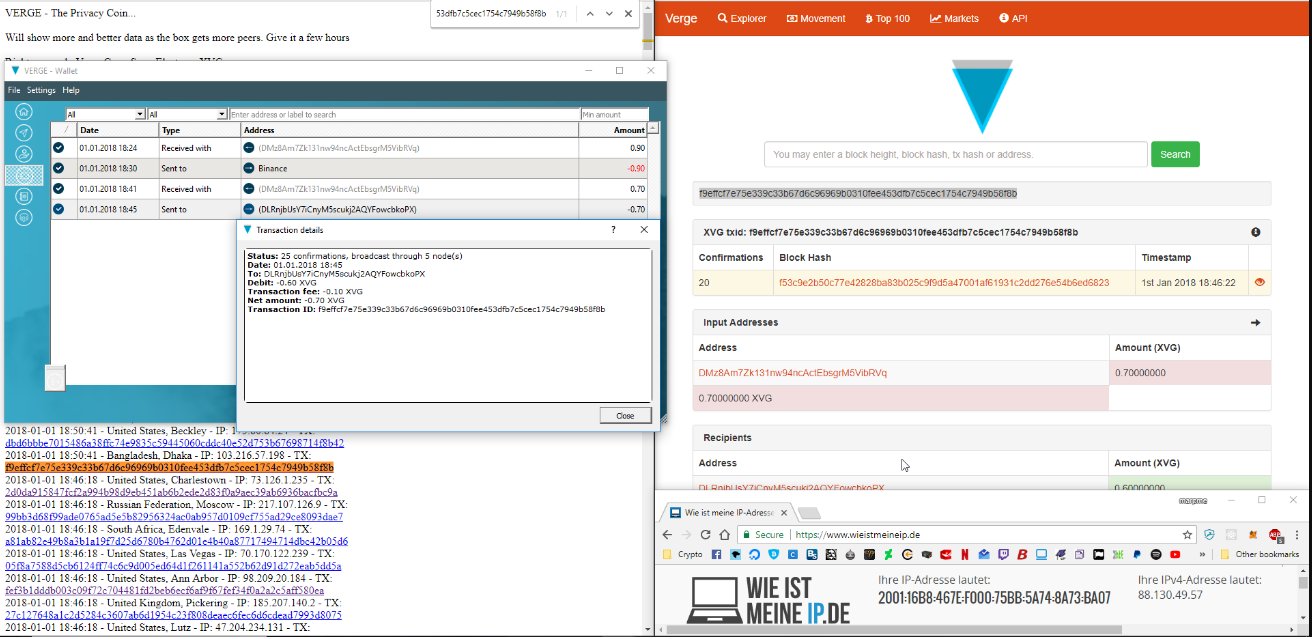Select the Sent to Binance transaction row
The width and height of the screenshot is (1312, 639).
click(350, 169)
